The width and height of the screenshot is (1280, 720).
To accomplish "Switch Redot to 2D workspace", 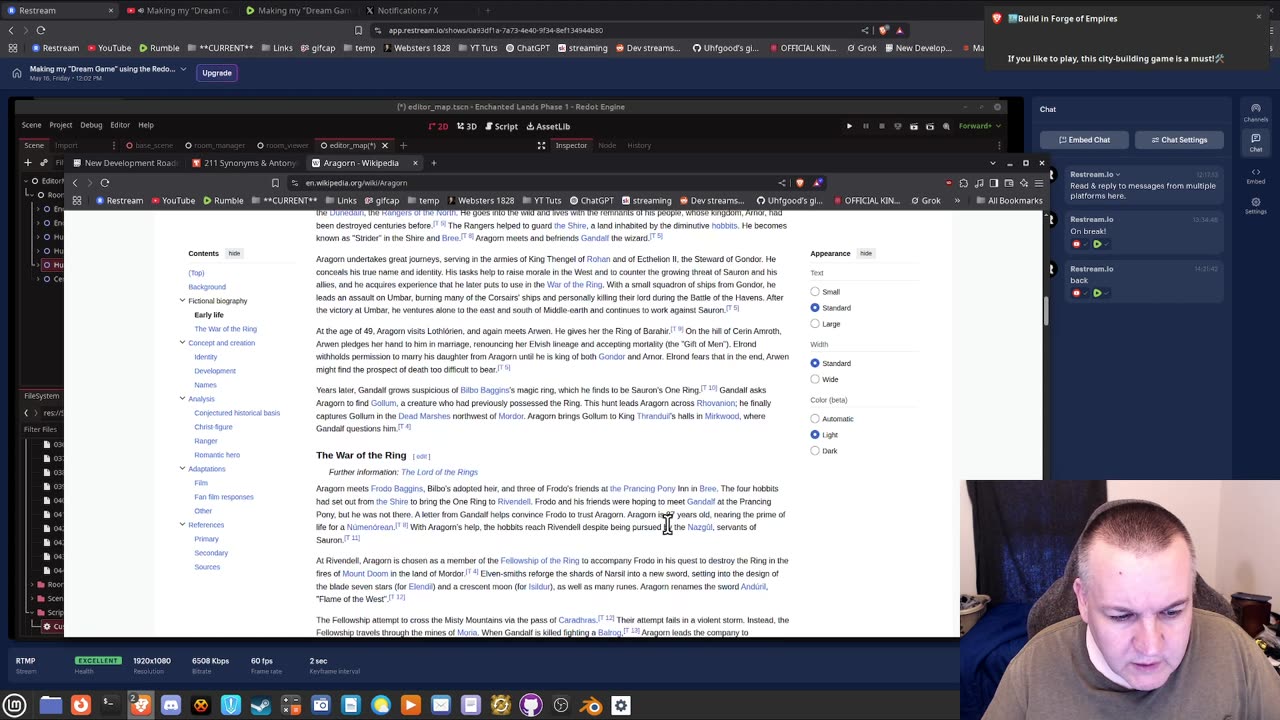I will click(x=438, y=126).
